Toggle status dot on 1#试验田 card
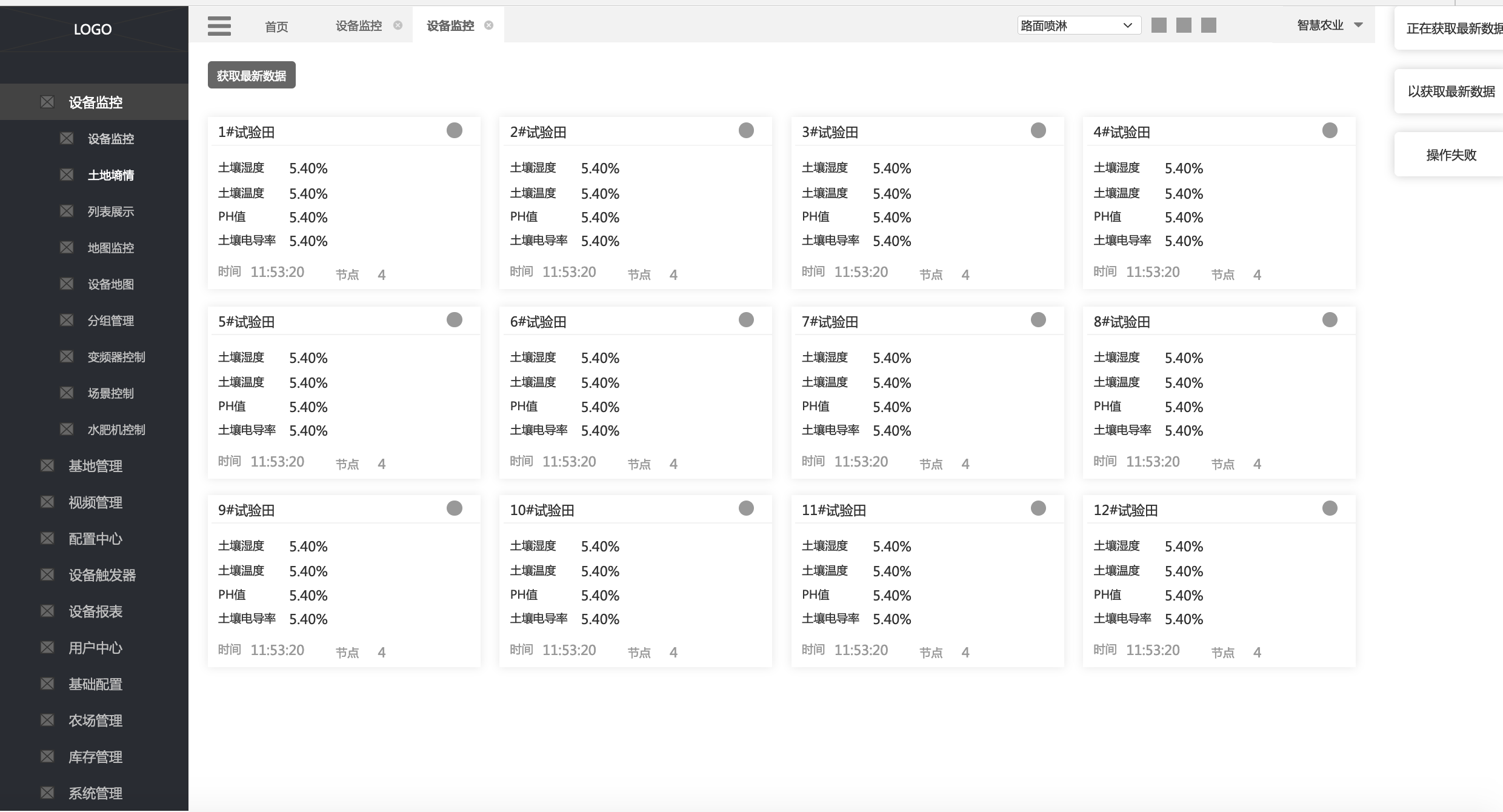Screen dimensions: 1503x812 click(x=455, y=130)
